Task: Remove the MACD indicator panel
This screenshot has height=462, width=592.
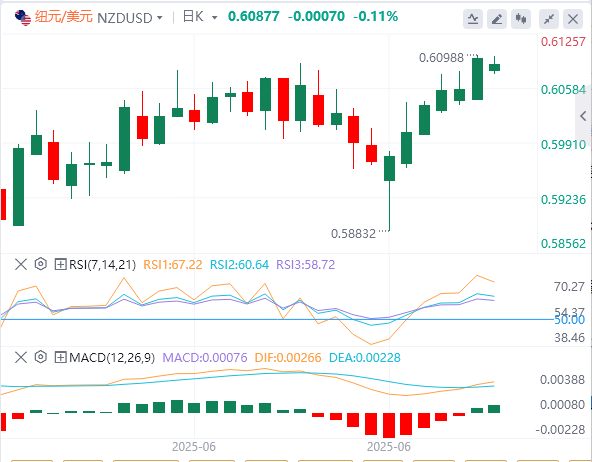Action: 21,357
